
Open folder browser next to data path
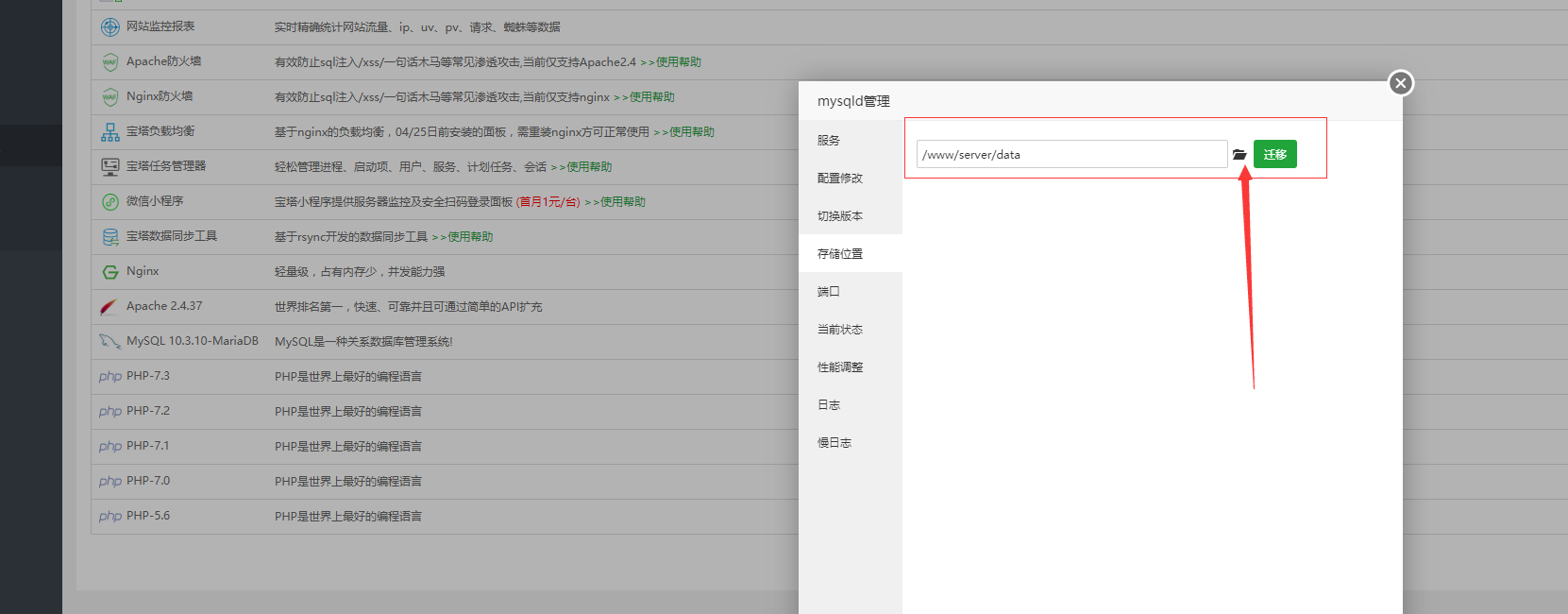click(x=1239, y=154)
